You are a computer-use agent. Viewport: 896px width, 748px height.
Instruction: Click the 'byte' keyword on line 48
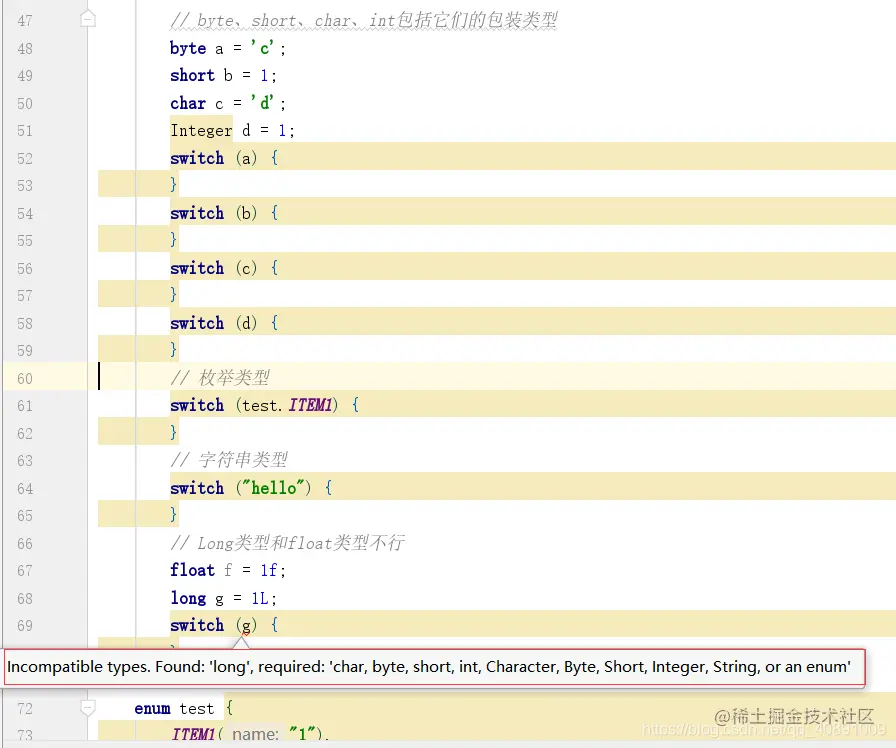click(x=188, y=49)
